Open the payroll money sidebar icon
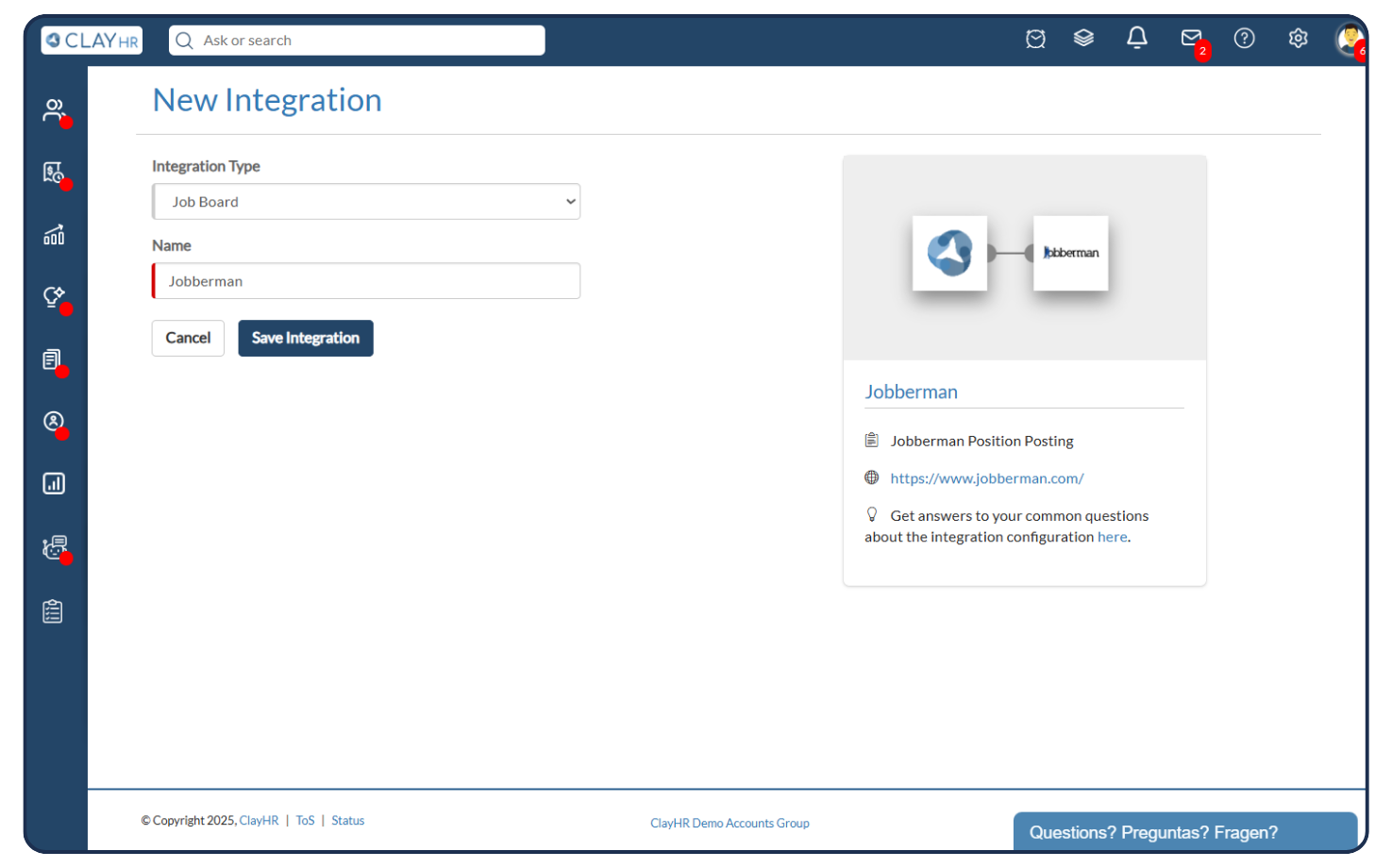This screenshot has width=1392, height=868. coord(54,173)
